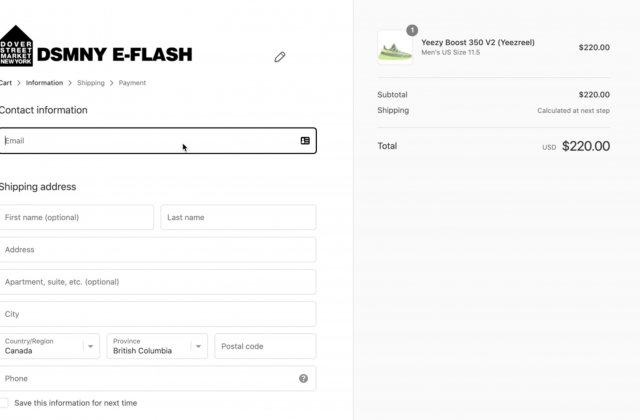This screenshot has width=640, height=420.
Task: Click the Dover Street Market house logo
Action: click(16, 45)
